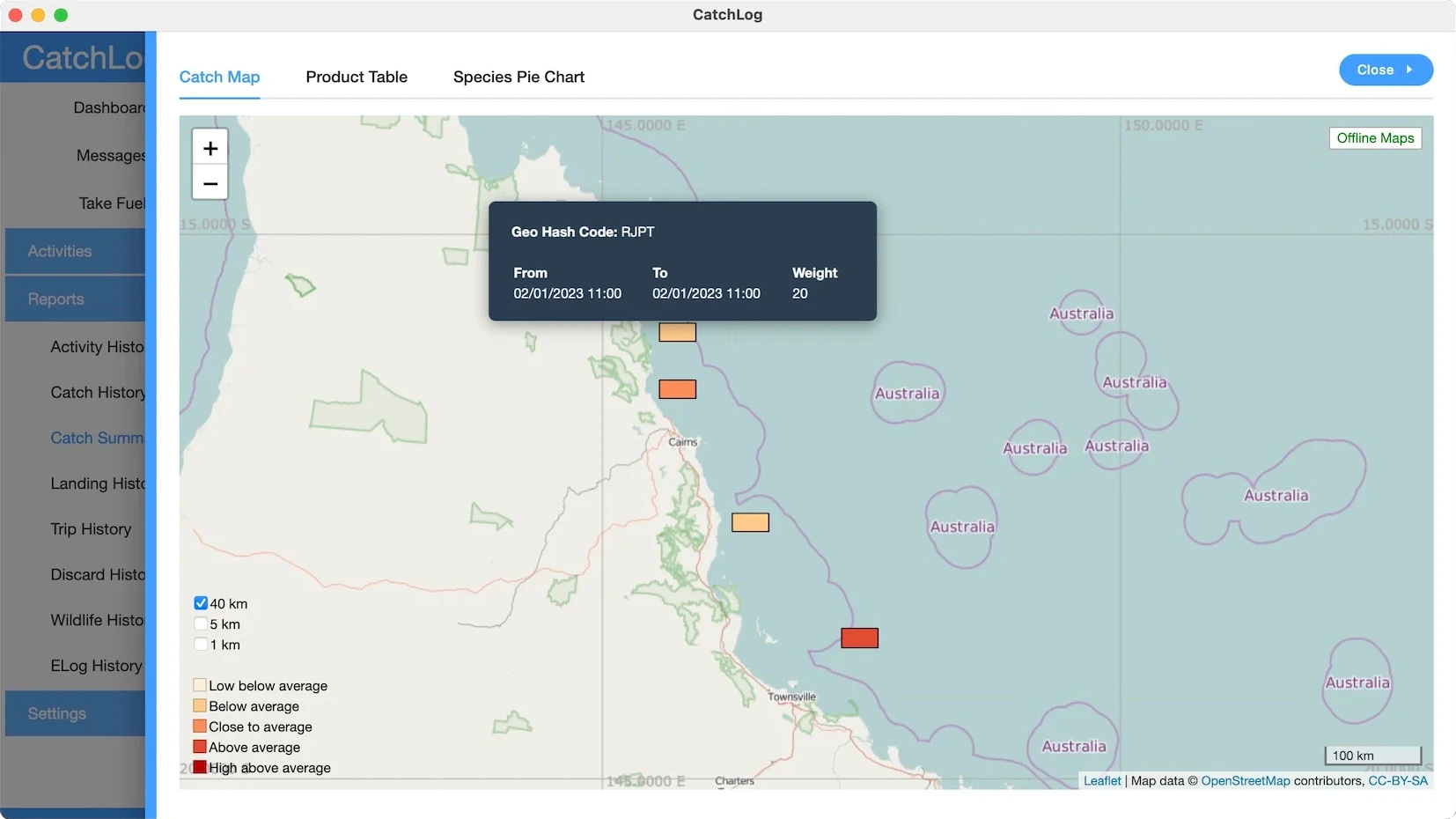
Task: Select the Catch Map tab
Action: point(219,77)
